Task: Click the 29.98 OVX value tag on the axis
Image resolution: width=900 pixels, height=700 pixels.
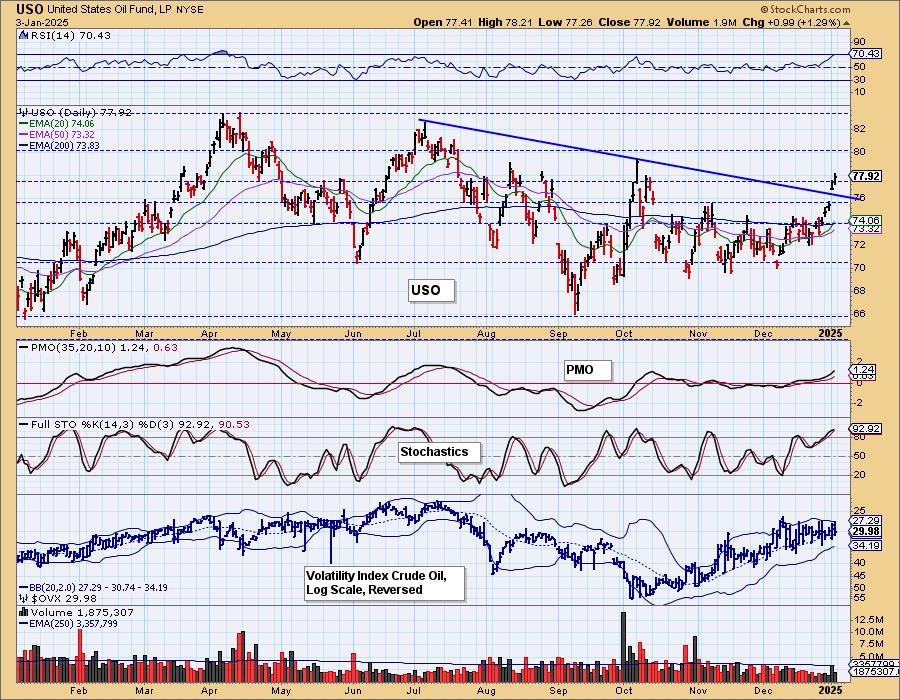Action: pyautogui.click(x=866, y=531)
